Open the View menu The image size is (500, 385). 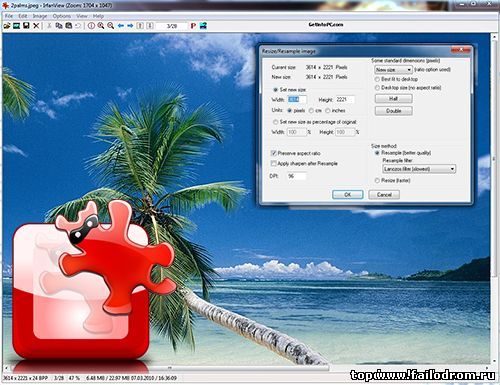(82, 16)
